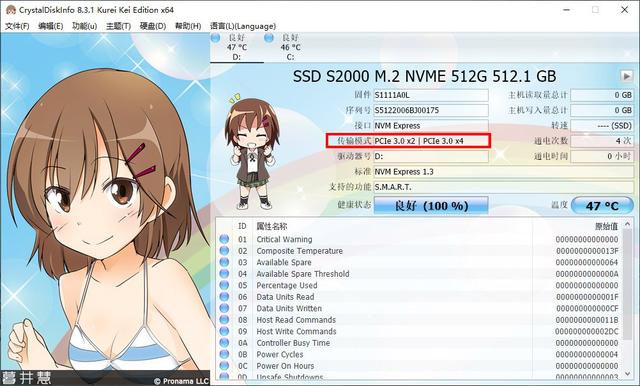Click the status orb for Percentage Used

coord(224,285)
